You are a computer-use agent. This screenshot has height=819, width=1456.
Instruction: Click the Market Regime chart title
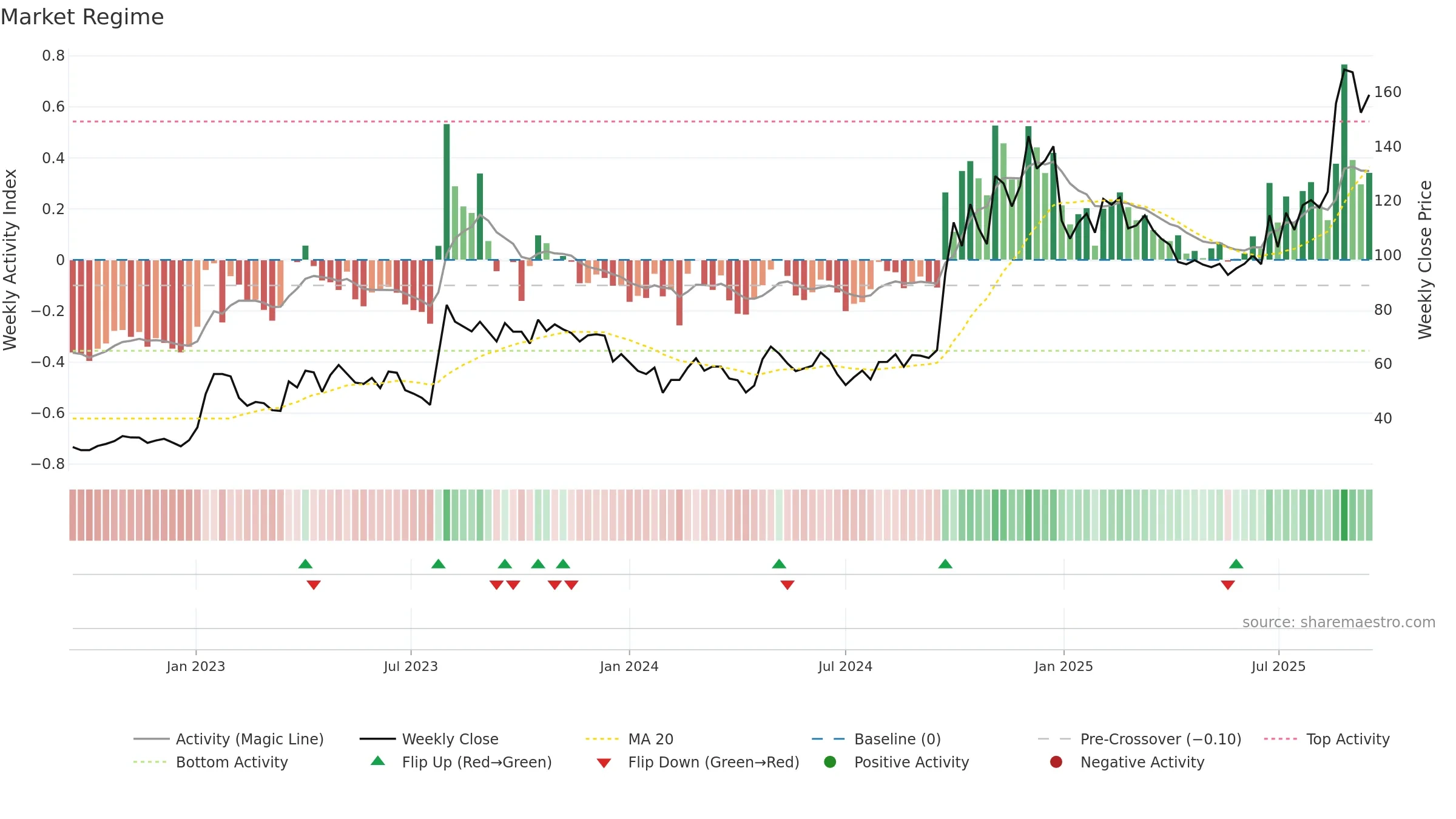tap(82, 17)
